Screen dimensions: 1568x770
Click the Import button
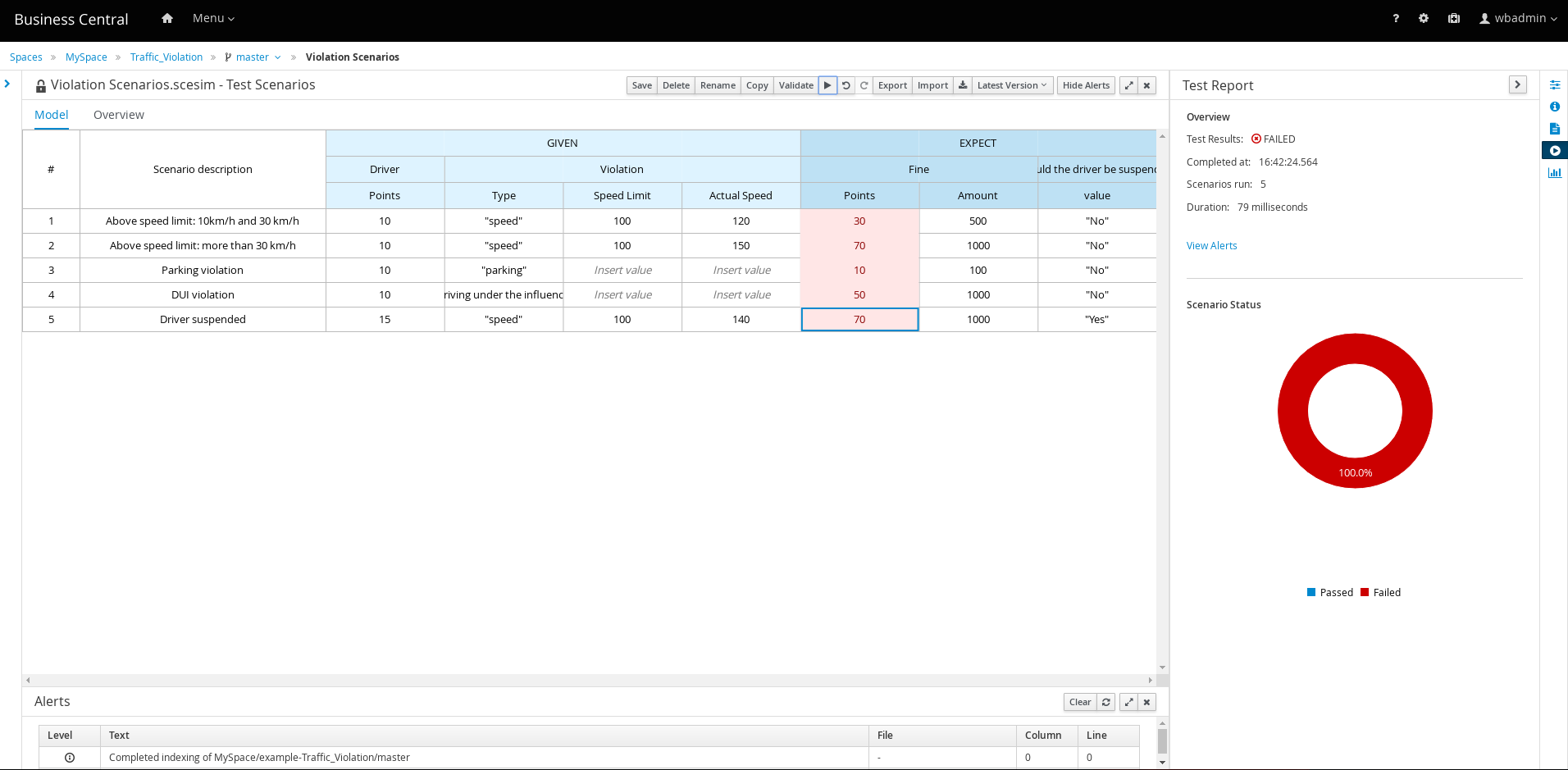point(932,85)
